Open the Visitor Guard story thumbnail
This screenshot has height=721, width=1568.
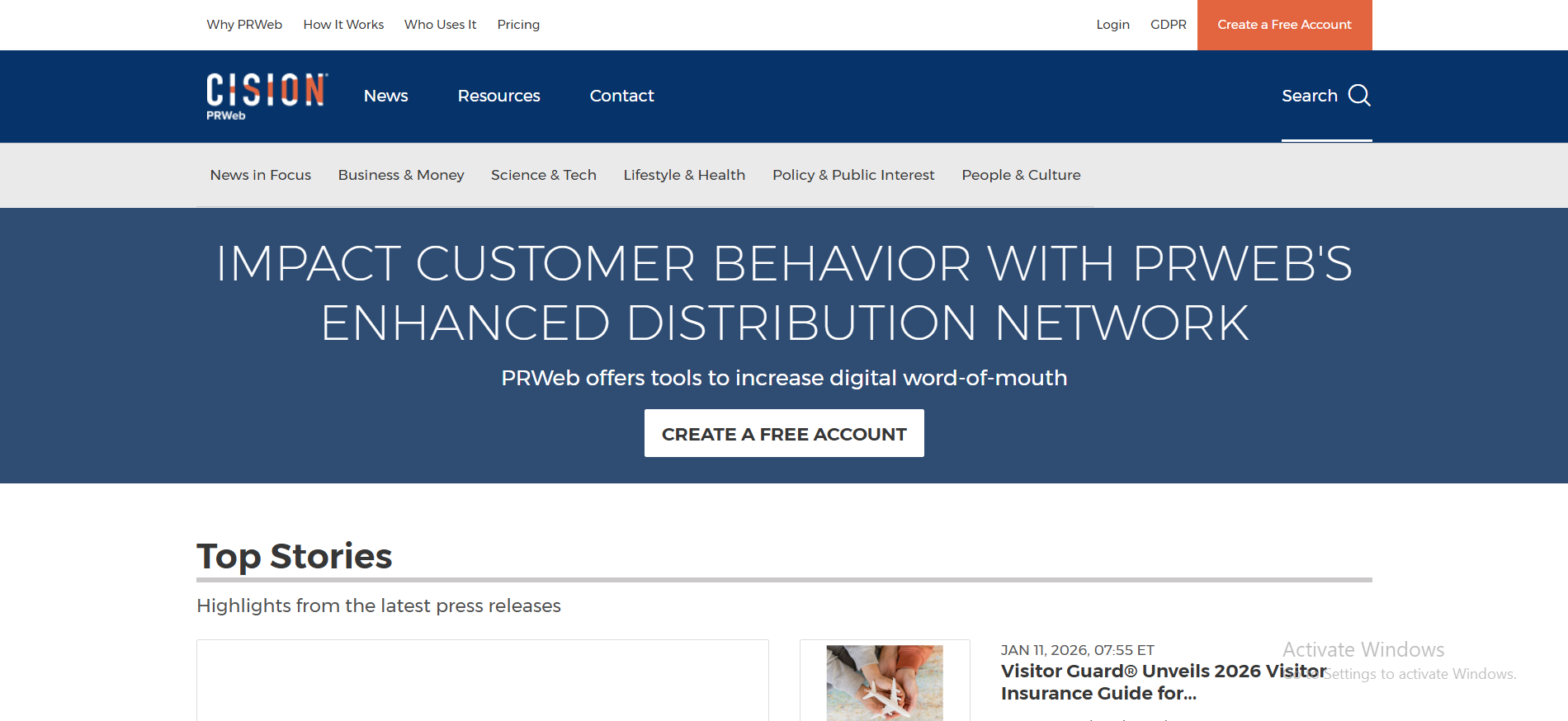click(x=885, y=683)
